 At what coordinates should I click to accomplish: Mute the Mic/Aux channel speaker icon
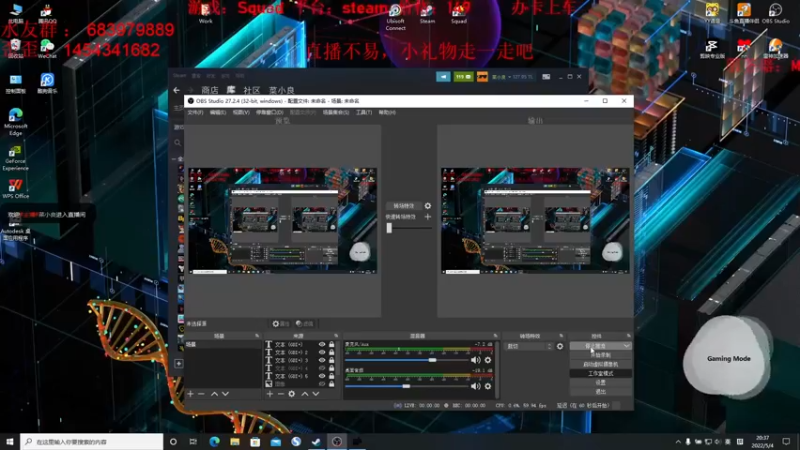point(476,360)
